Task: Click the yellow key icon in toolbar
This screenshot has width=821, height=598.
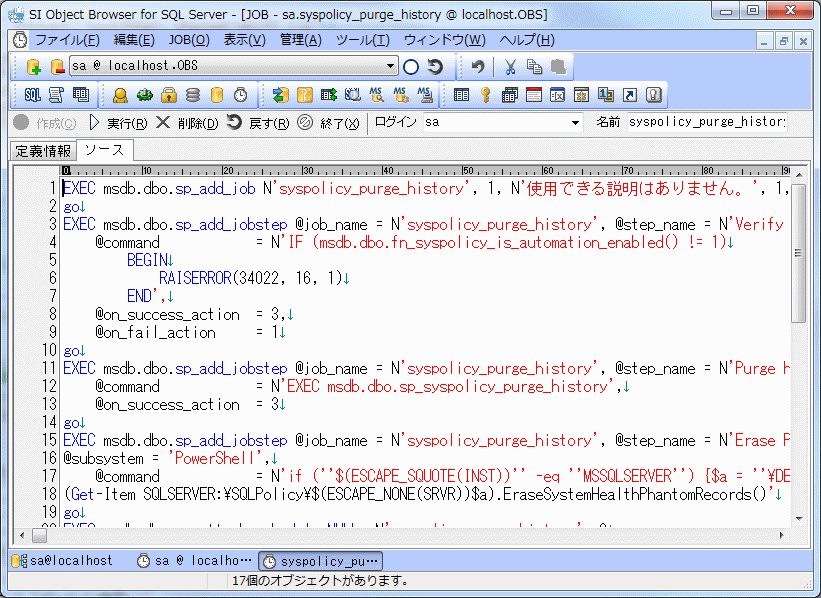Action: tap(485, 95)
